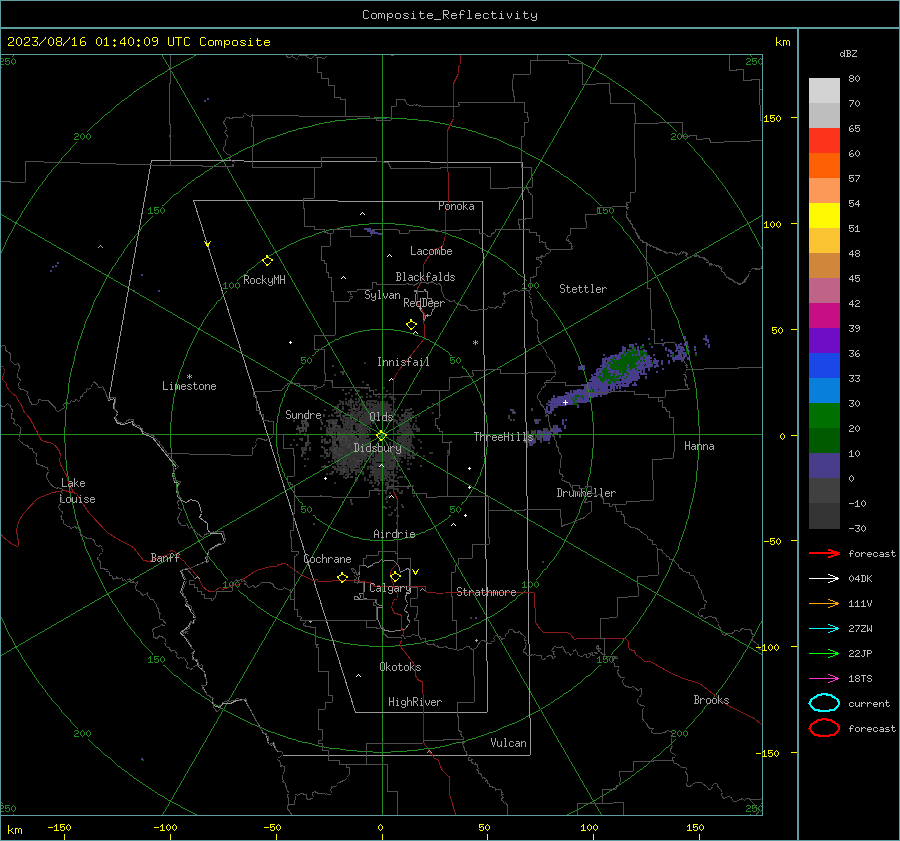
Task: Click the ThreeHills town label
Action: pyautogui.click(x=503, y=437)
